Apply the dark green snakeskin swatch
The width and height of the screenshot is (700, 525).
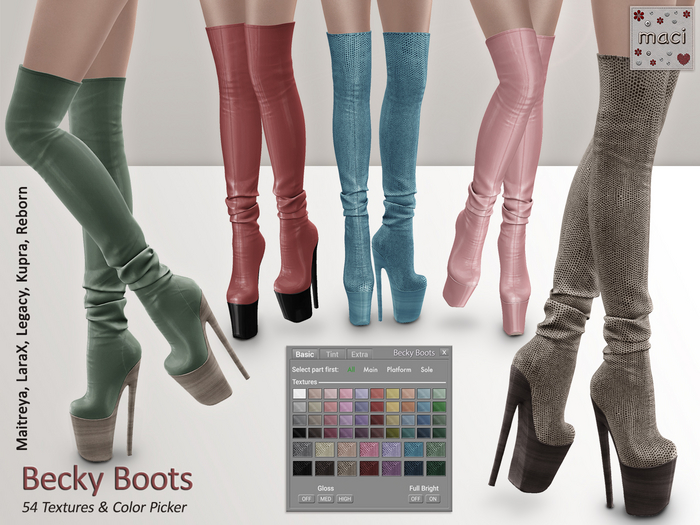coord(436,468)
